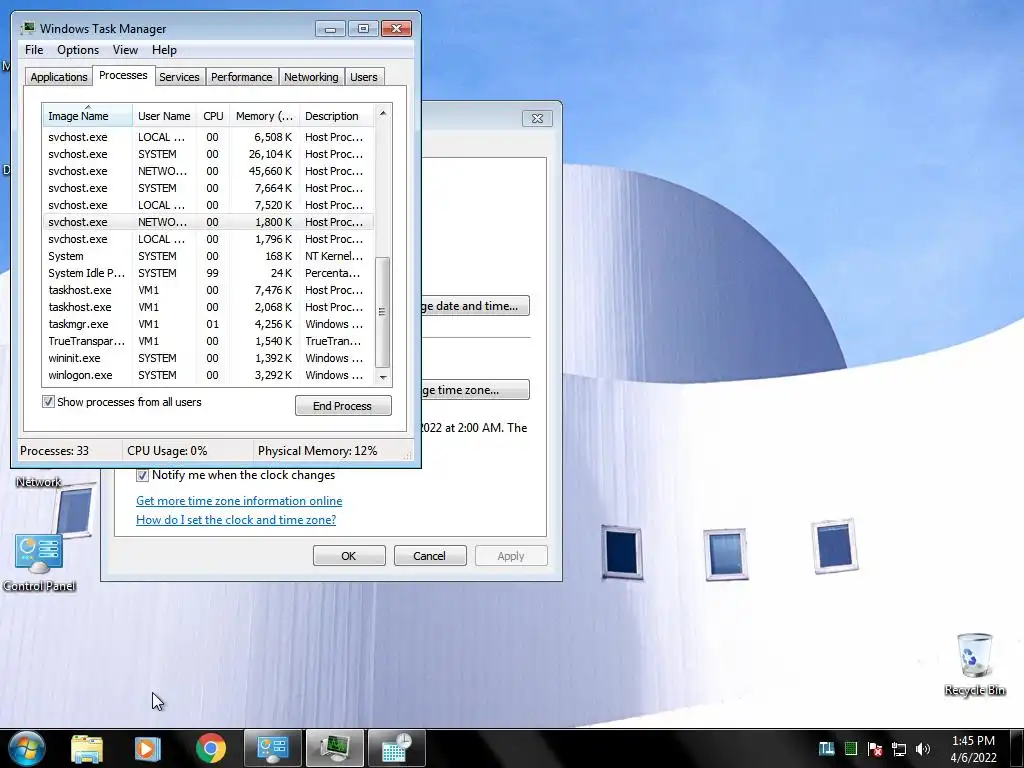
Task: Open the View menu in Task Manager
Action: pyautogui.click(x=125, y=50)
